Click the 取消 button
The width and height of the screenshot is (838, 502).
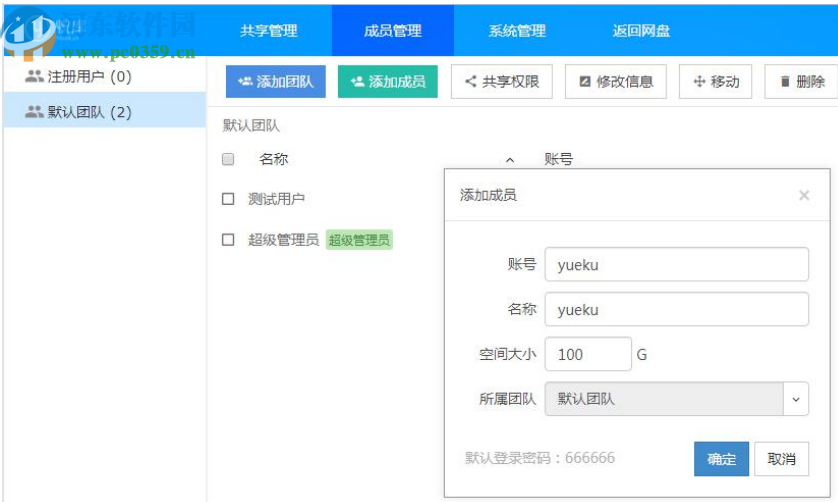tap(781, 459)
